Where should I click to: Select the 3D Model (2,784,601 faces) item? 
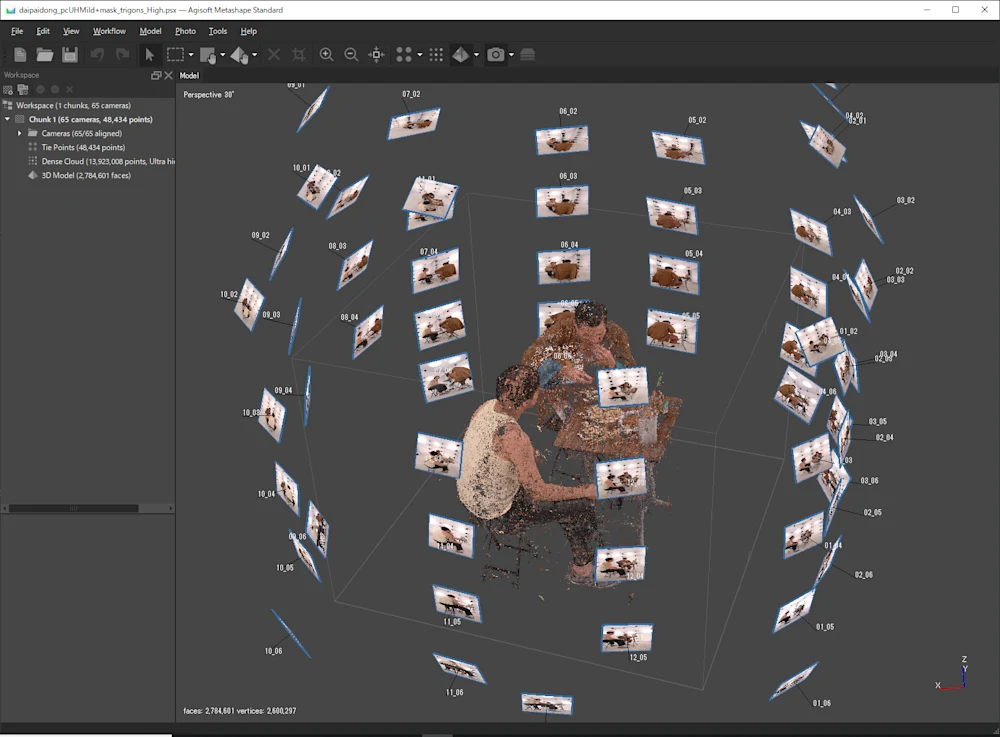tap(86, 175)
